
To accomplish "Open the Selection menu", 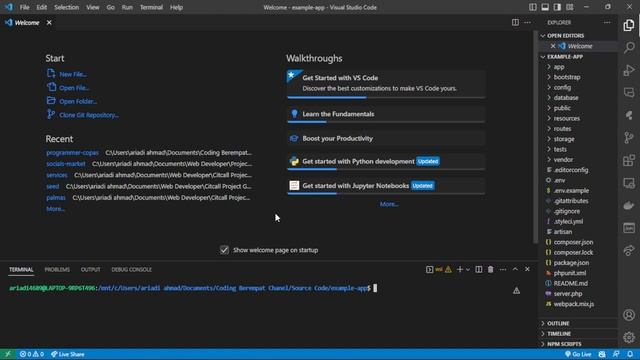I will tap(67, 7).
